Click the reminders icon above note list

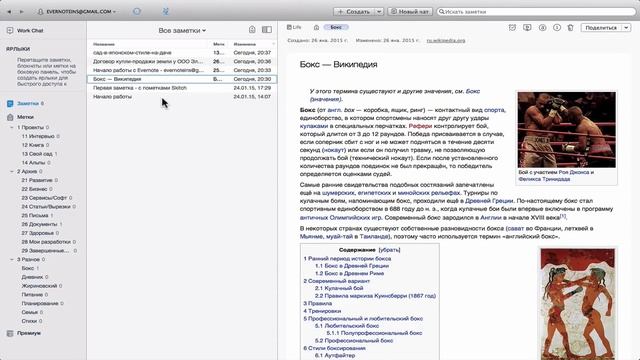click(252, 30)
